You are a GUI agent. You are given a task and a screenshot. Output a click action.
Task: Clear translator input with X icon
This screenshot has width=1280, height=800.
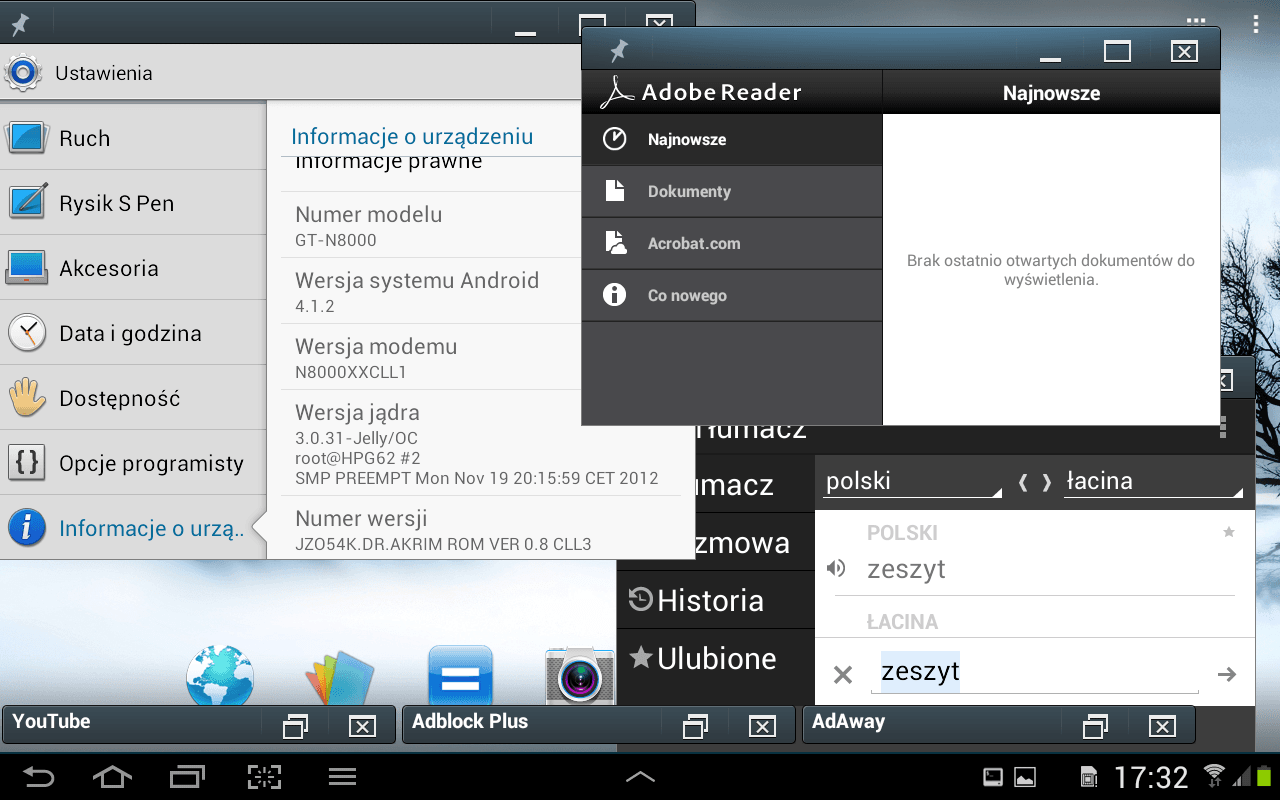843,675
